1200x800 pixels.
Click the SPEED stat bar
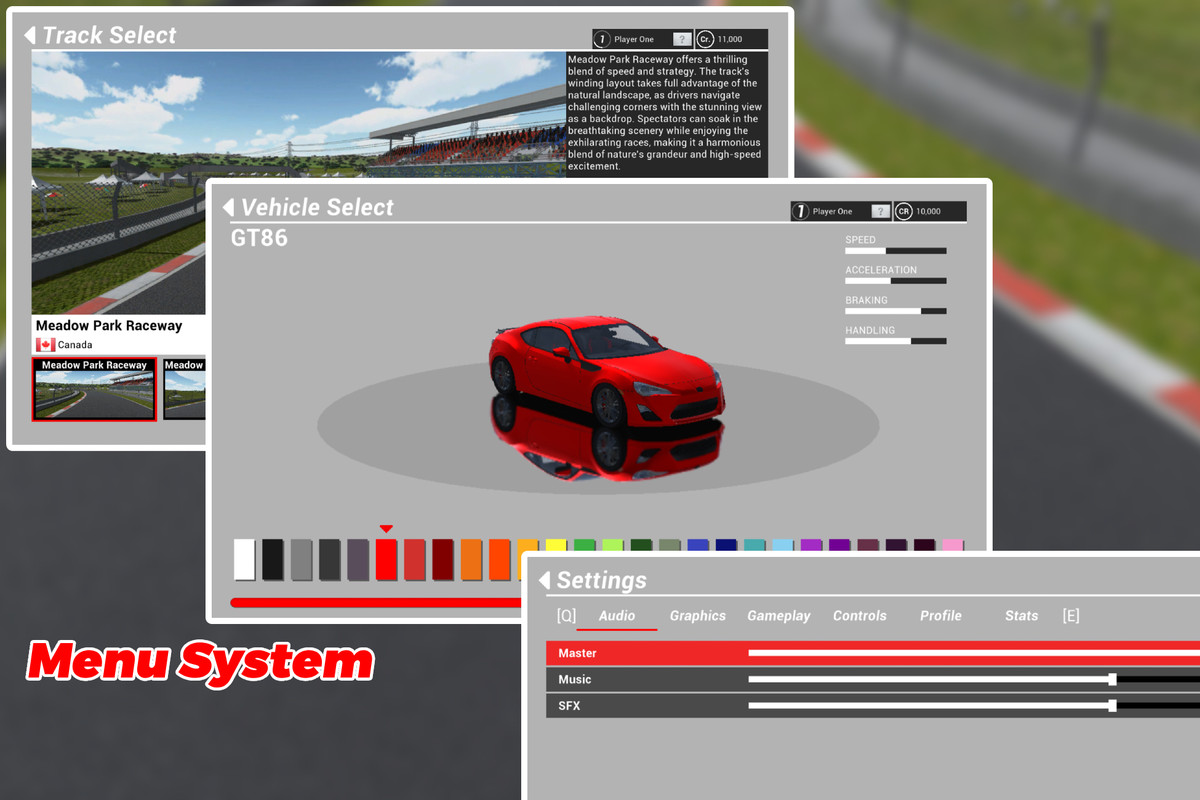pos(896,251)
